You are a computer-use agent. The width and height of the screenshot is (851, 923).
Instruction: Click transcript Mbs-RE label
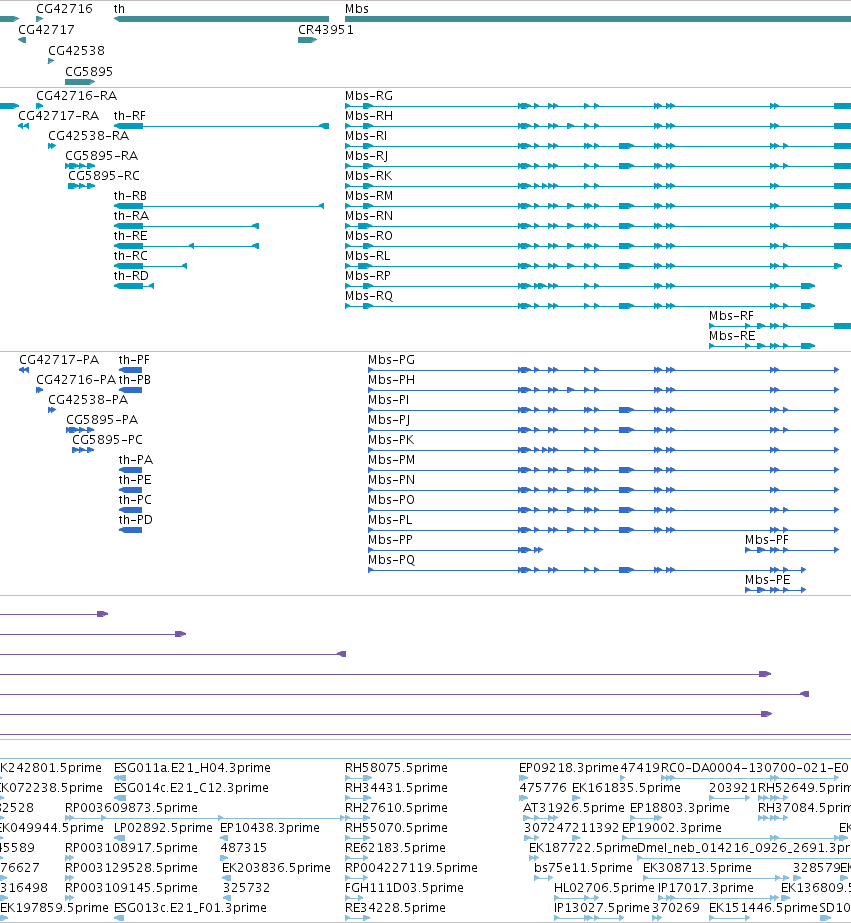(732, 336)
